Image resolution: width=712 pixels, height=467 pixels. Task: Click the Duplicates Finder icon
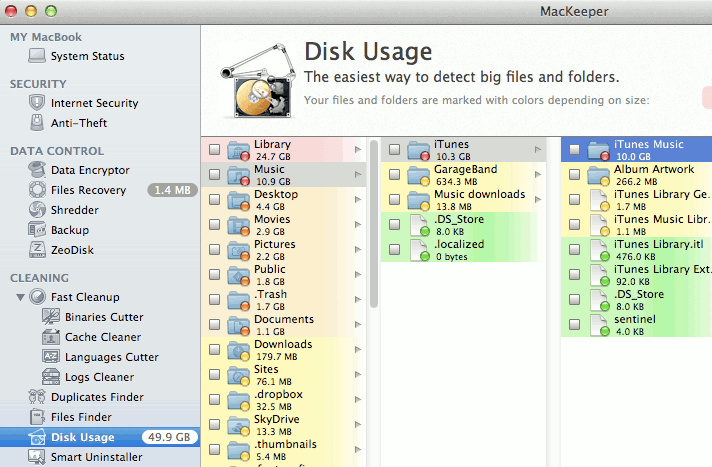click(x=37, y=397)
